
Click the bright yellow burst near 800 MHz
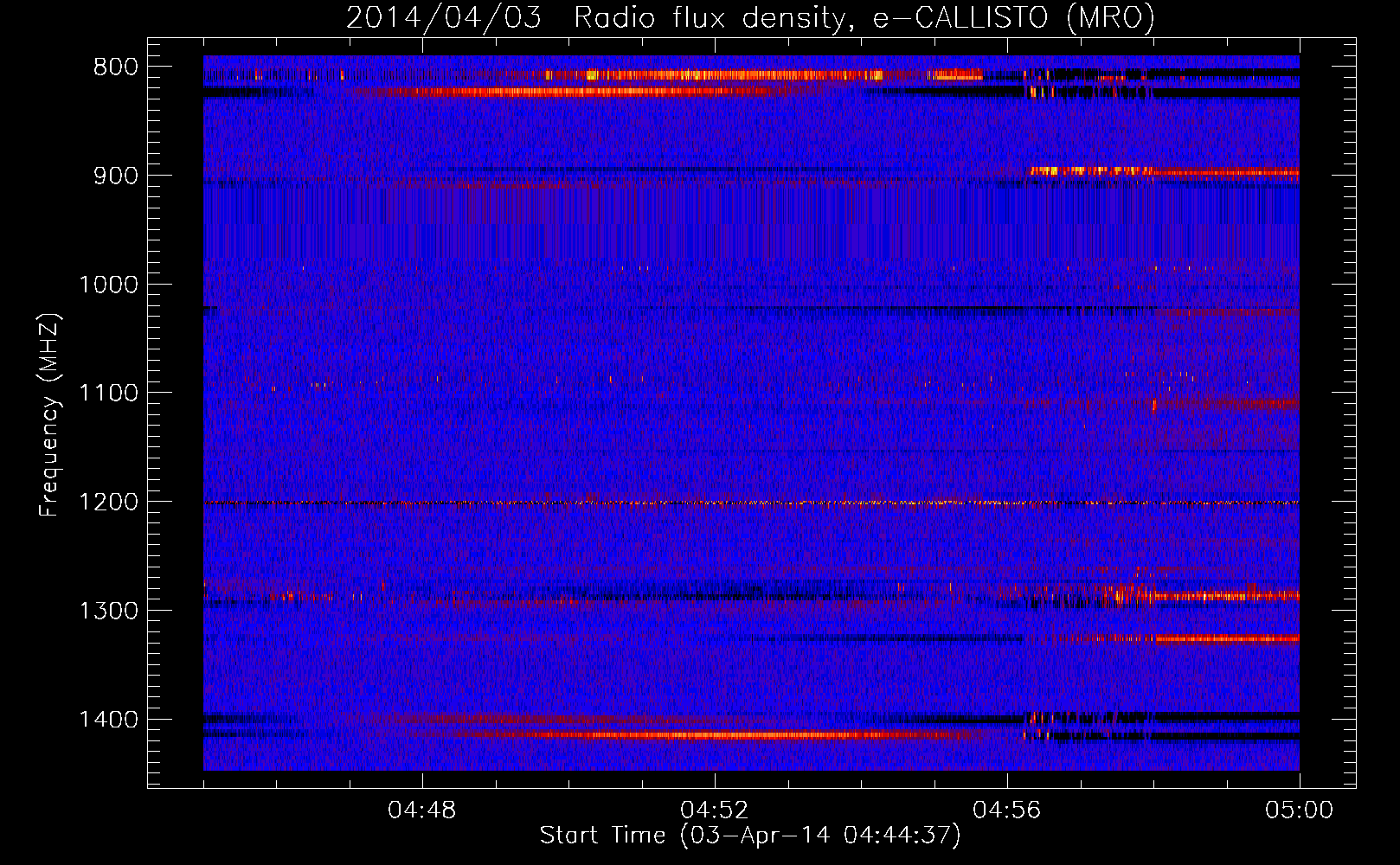point(734,75)
